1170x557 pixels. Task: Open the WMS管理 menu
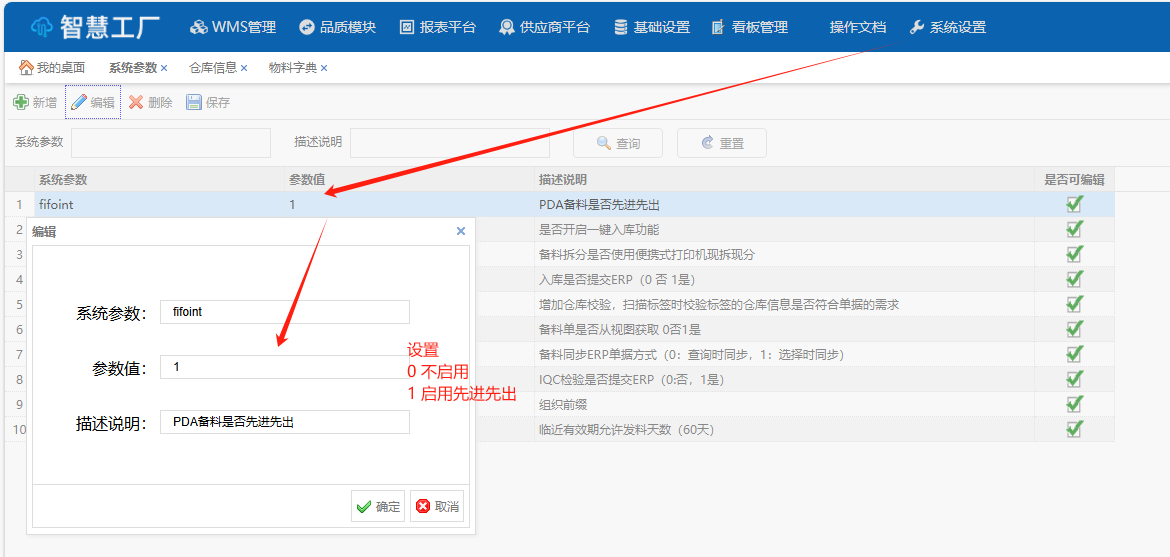233,27
